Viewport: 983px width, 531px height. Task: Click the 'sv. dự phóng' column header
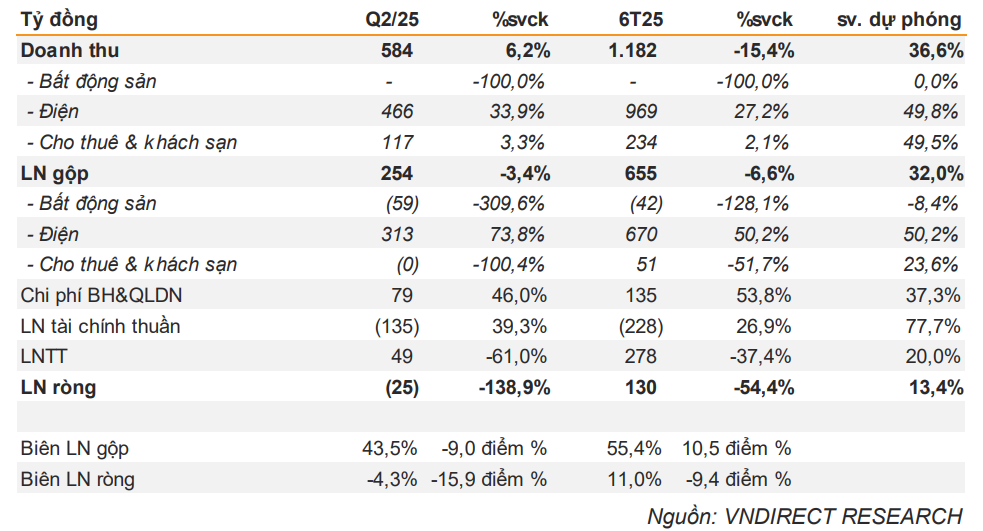898,20
